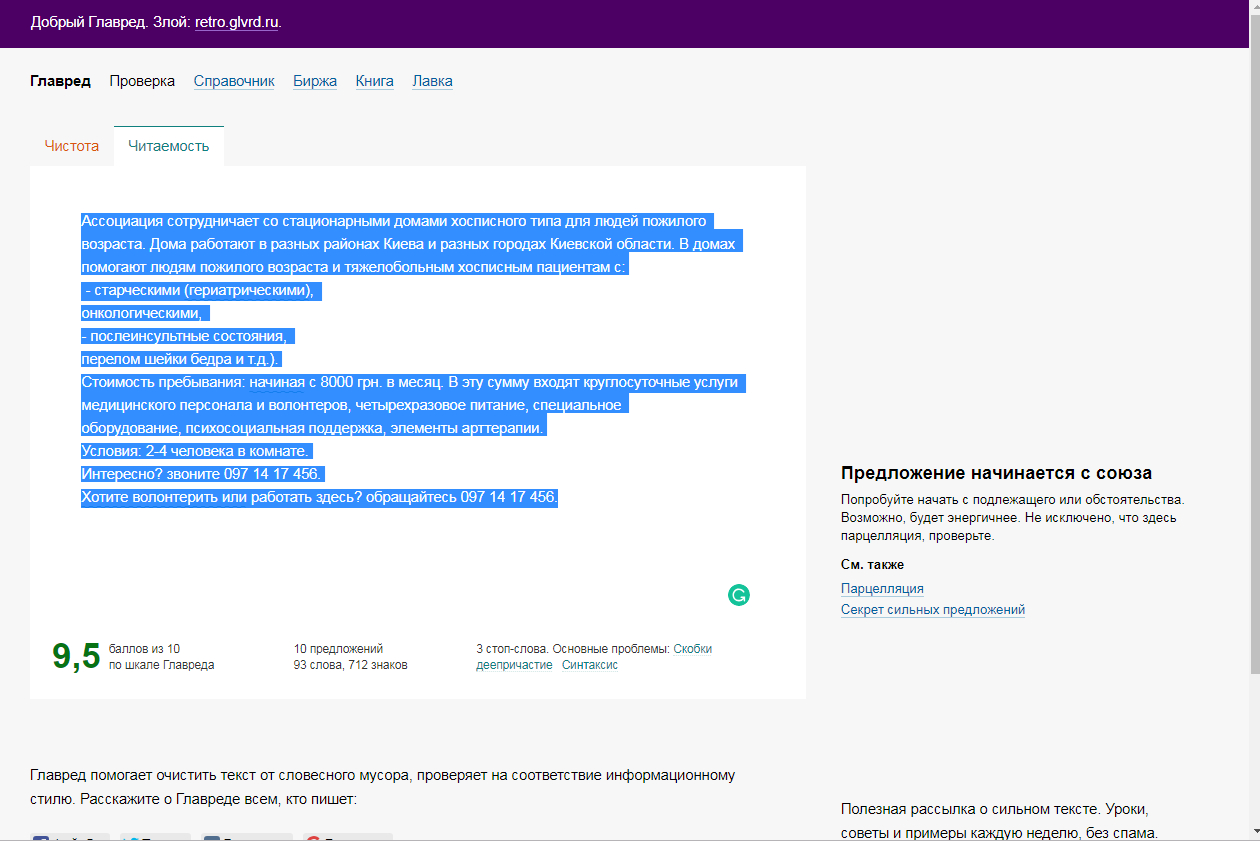Click the line '- старческими (гериатрическими),'
Image resolution: width=1260 pixels, height=844 pixels.
click(x=202, y=290)
